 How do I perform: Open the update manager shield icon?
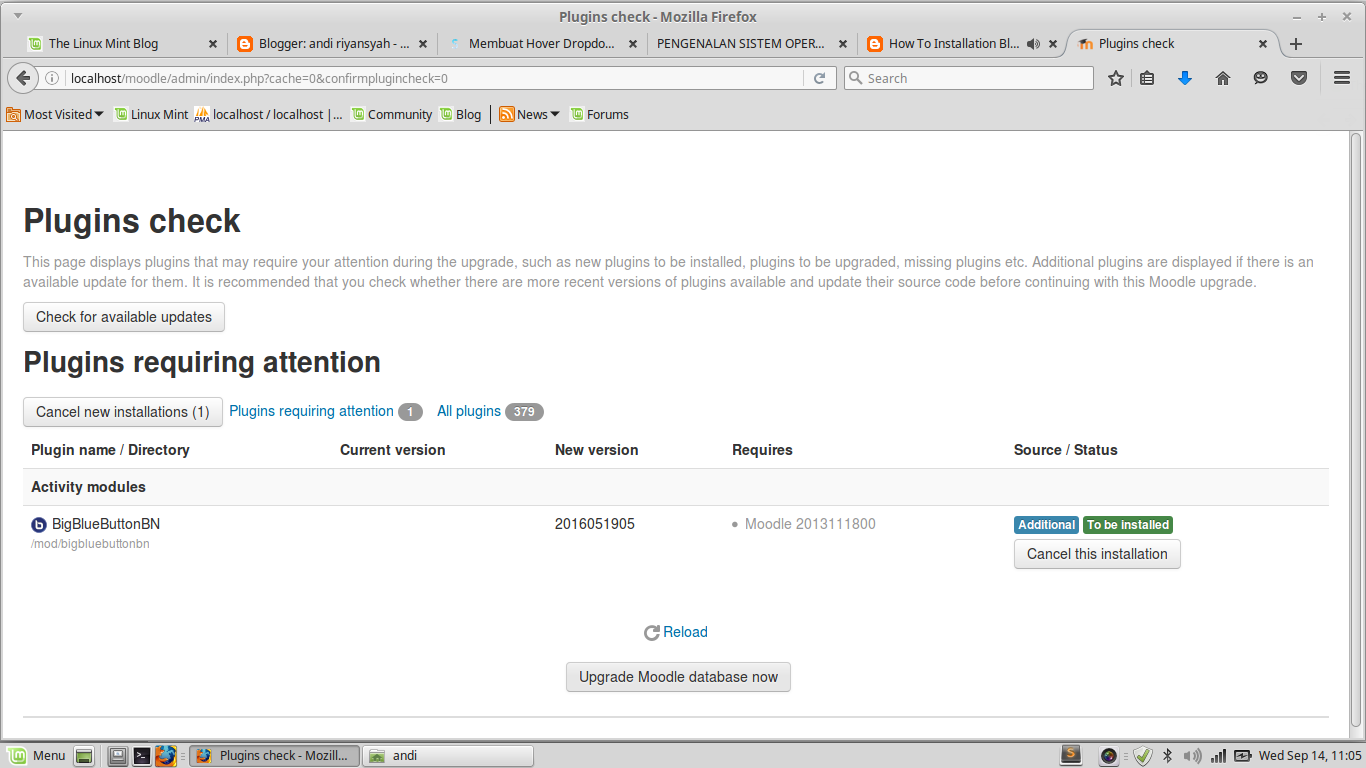coord(1143,756)
